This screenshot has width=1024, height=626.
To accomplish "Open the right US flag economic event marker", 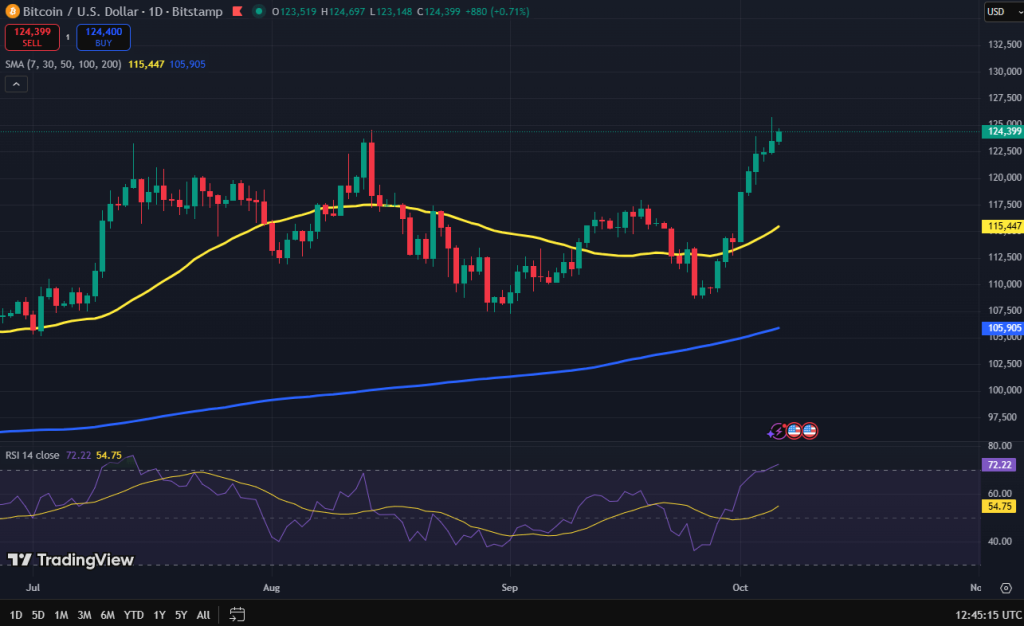I will click(808, 431).
